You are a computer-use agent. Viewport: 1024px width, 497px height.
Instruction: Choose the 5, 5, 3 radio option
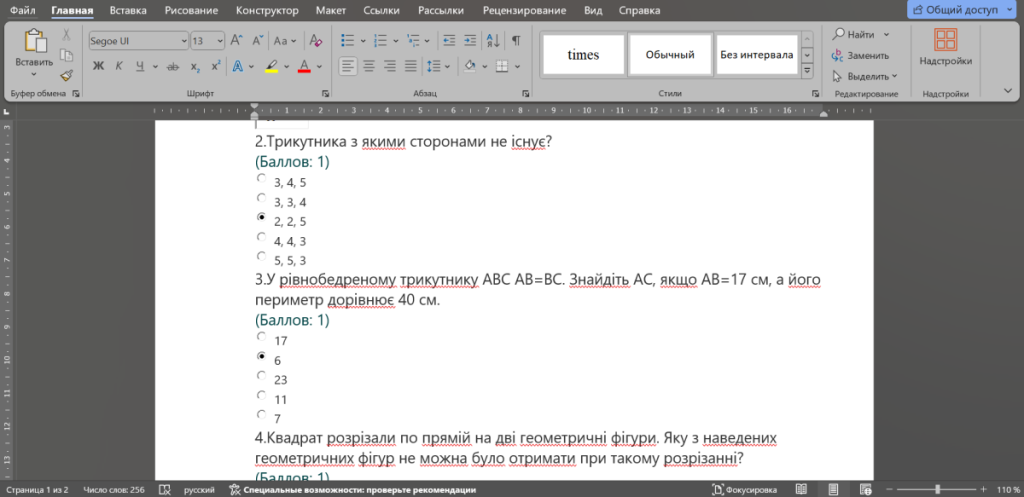[x=261, y=256]
